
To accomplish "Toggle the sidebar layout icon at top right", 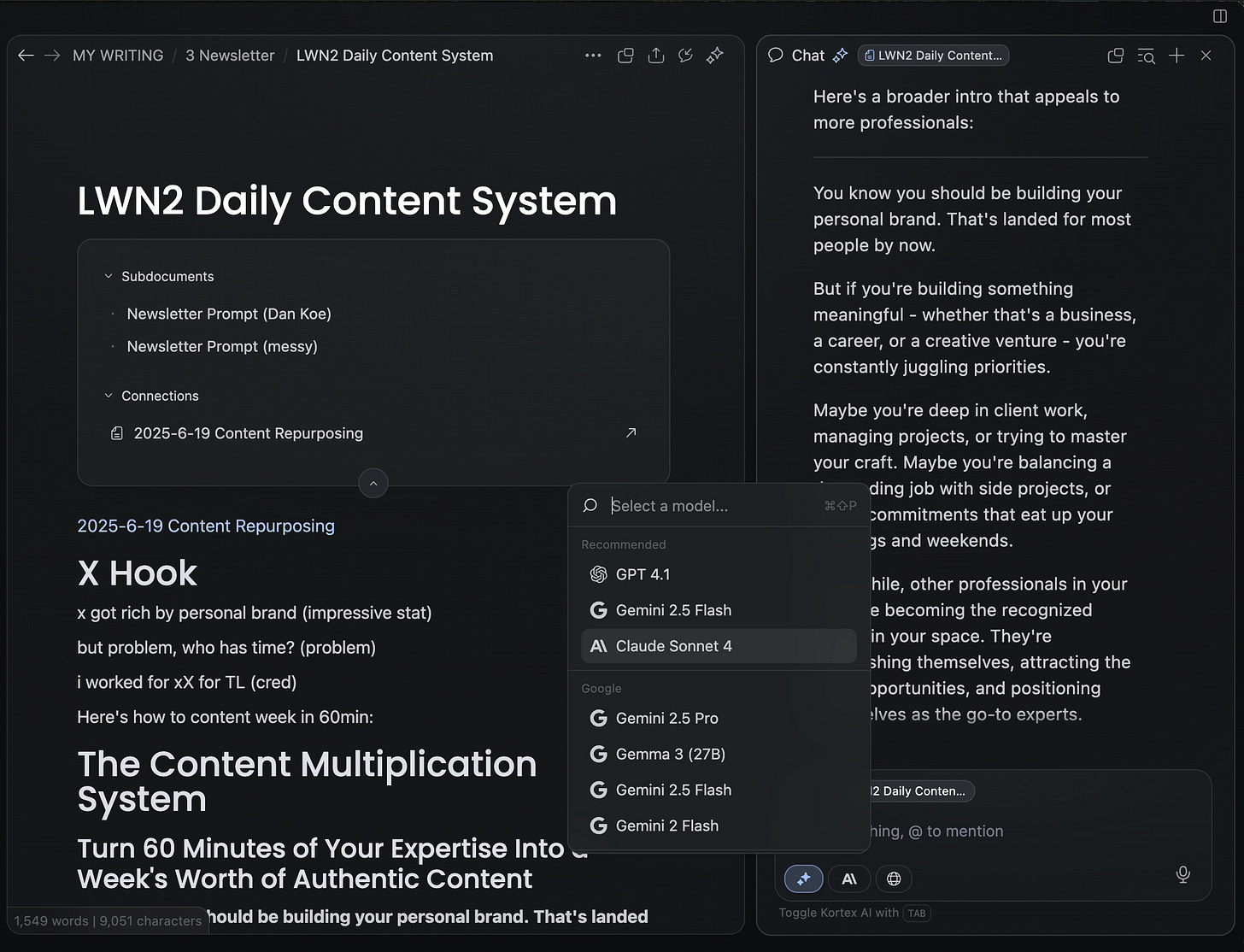I will coord(1220,16).
